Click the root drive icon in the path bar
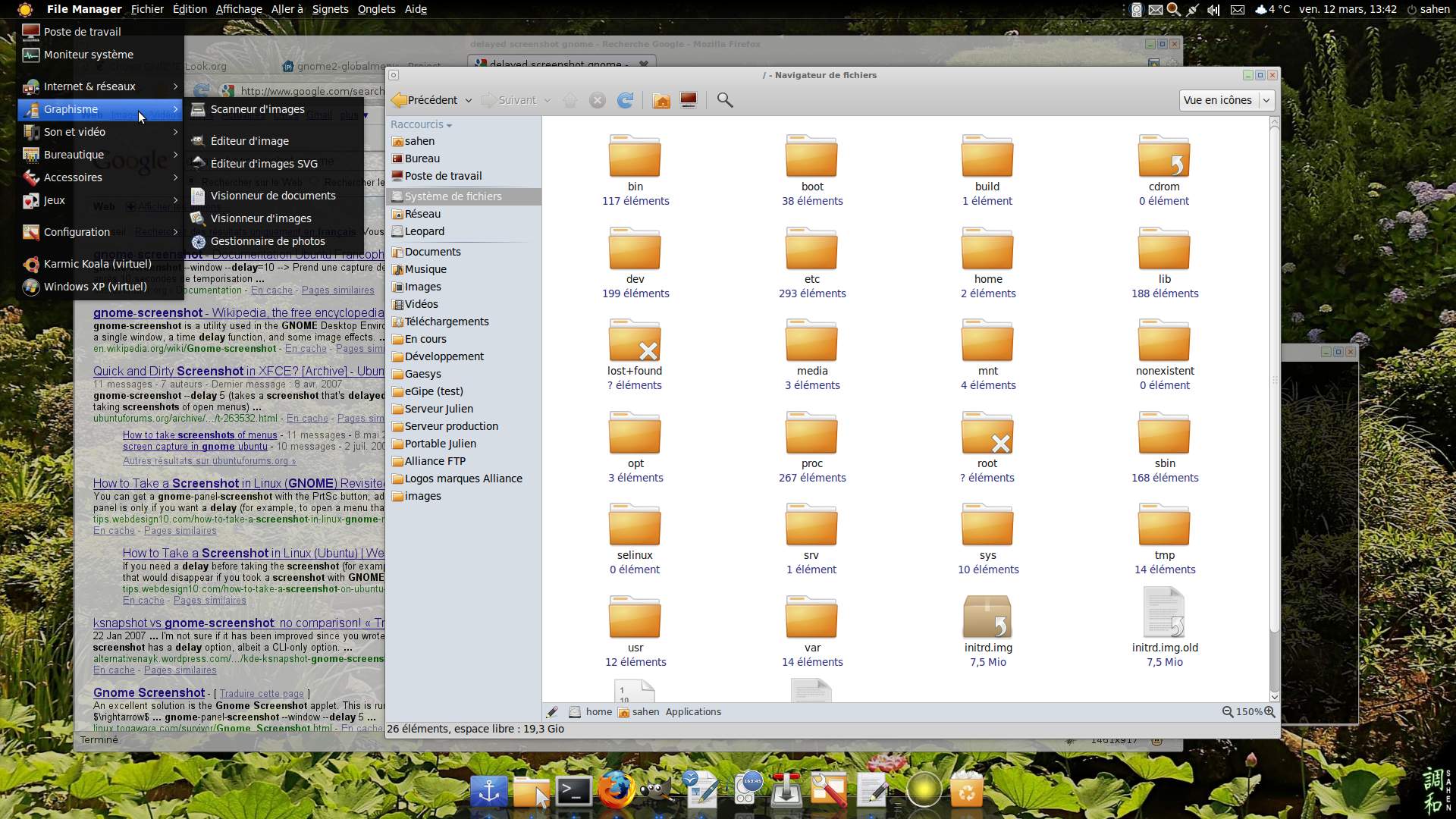This screenshot has width=1456, height=819. (x=575, y=712)
